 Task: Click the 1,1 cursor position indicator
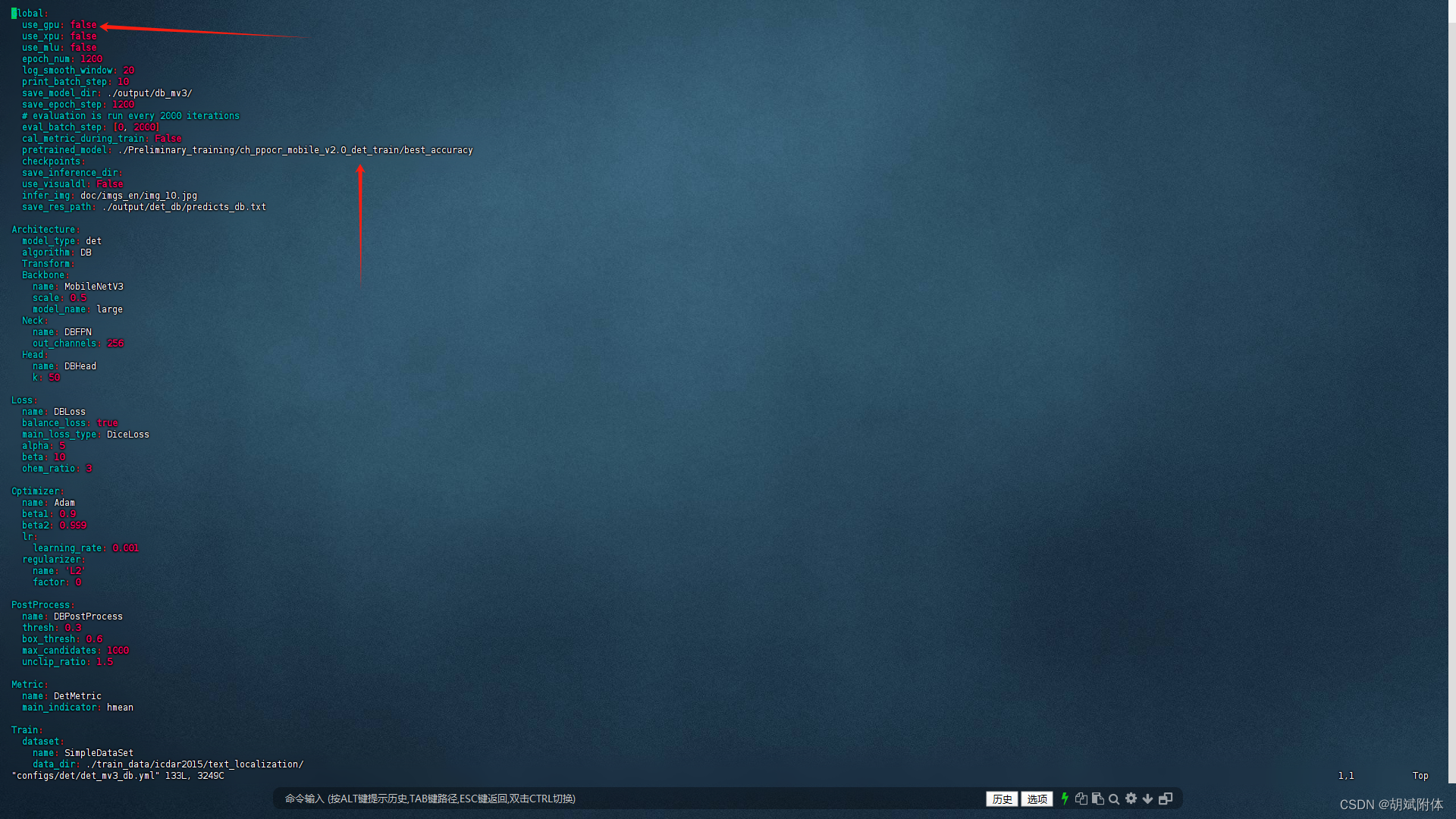click(x=1346, y=776)
